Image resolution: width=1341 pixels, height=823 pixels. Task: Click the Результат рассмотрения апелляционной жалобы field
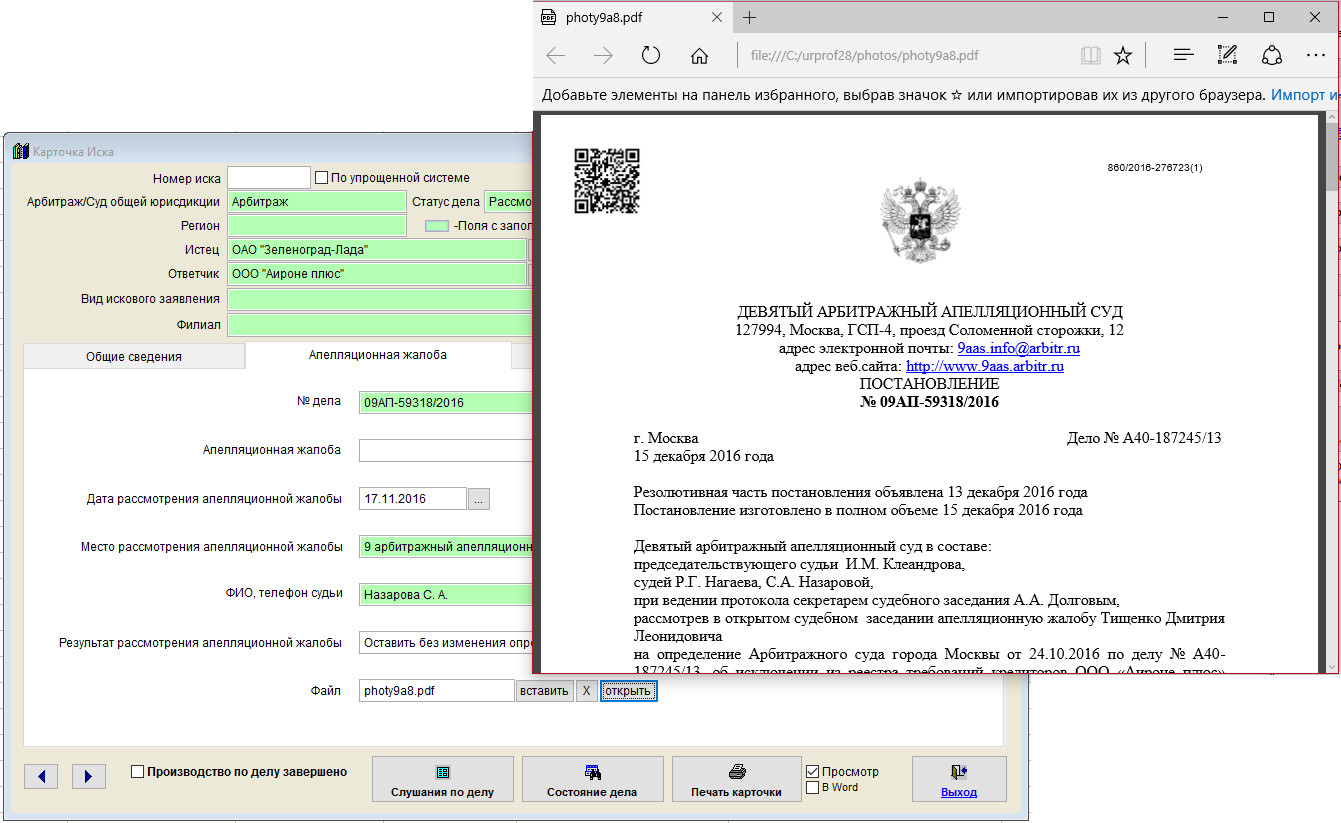click(x=446, y=643)
